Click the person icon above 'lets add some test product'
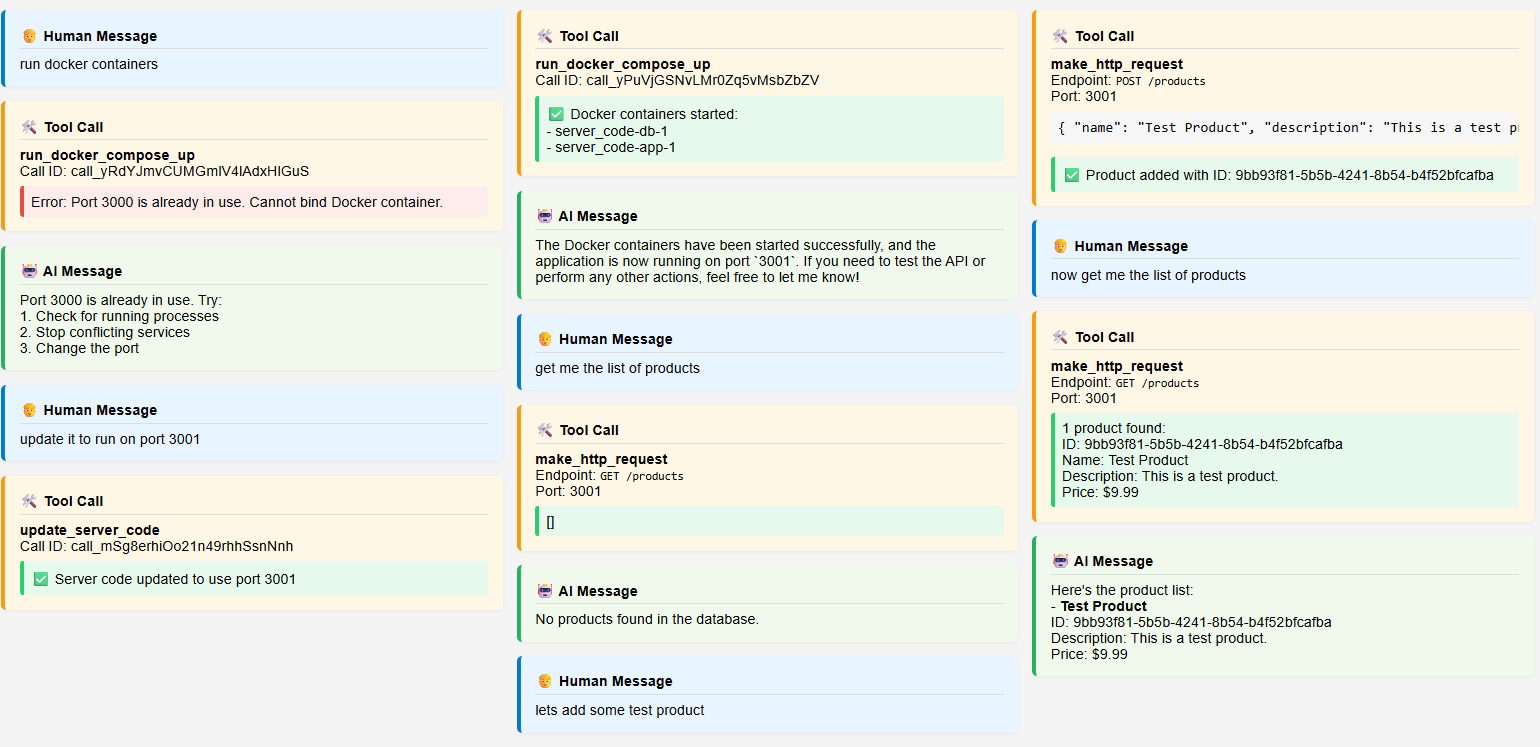Image resolution: width=1540 pixels, height=747 pixels. pyautogui.click(x=545, y=681)
